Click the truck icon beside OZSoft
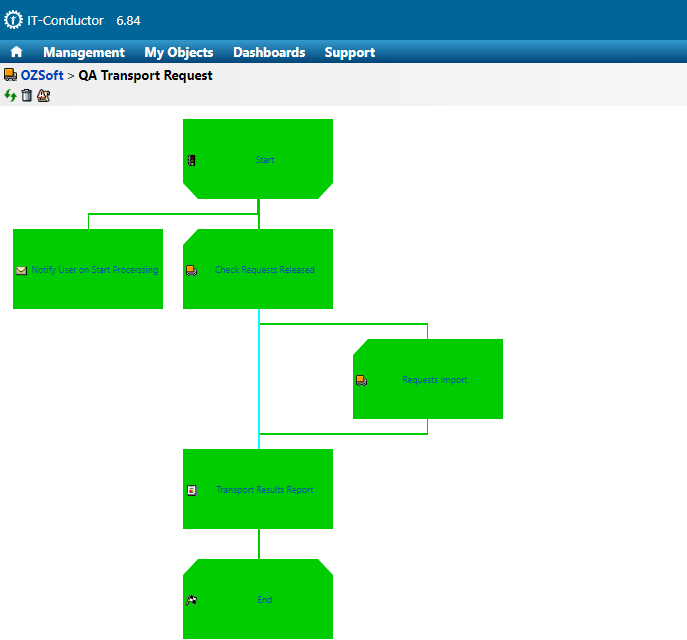687x640 pixels. click(x=10, y=75)
